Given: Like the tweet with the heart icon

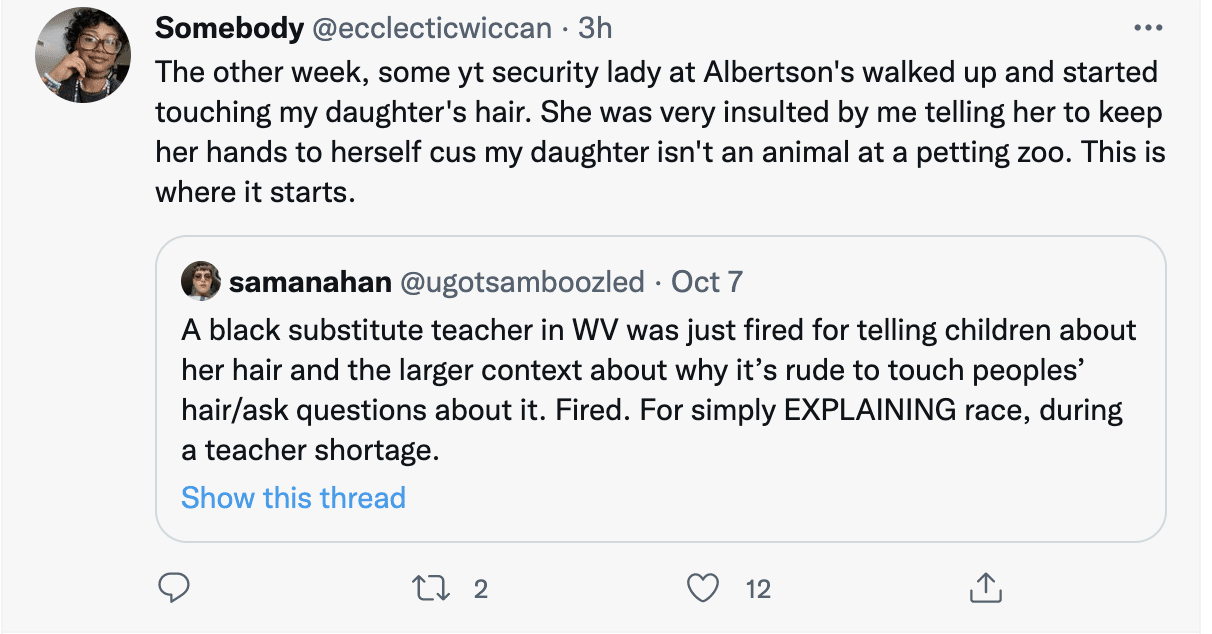Looking at the screenshot, I should (704, 589).
